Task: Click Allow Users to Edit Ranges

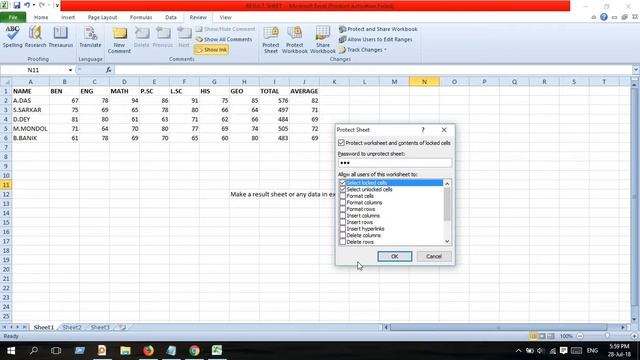Action: coord(376,40)
